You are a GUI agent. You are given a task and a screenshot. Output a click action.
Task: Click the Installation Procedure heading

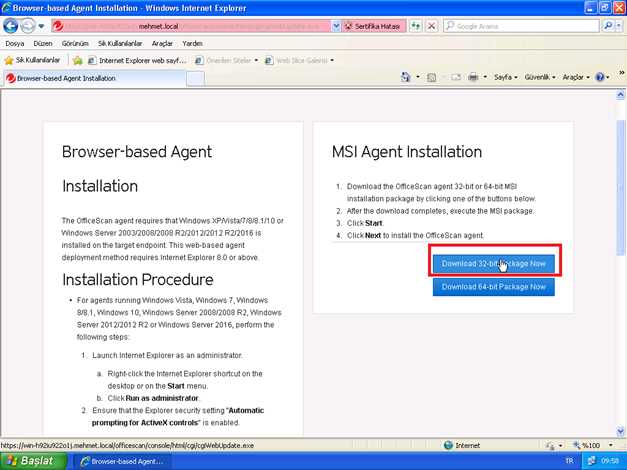pos(138,280)
